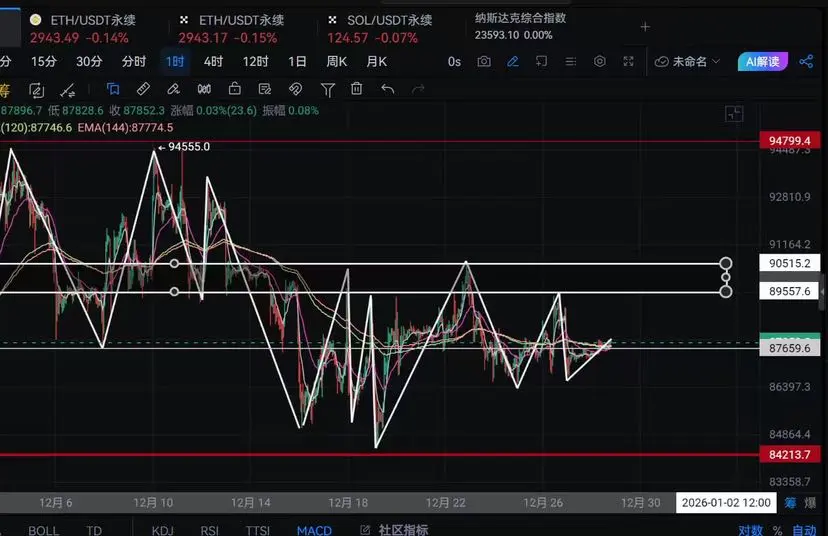Delete drawings with trash icon
Viewport: 828px width, 536px height.
(x=356, y=89)
